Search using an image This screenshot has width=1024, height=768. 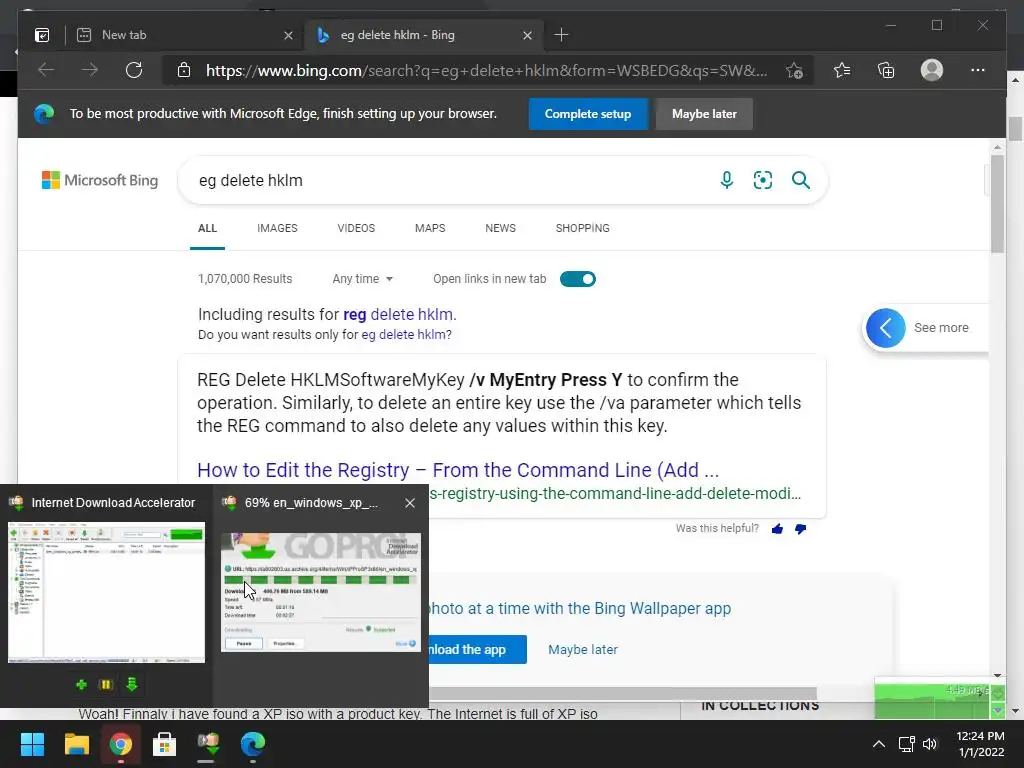pyautogui.click(x=763, y=180)
